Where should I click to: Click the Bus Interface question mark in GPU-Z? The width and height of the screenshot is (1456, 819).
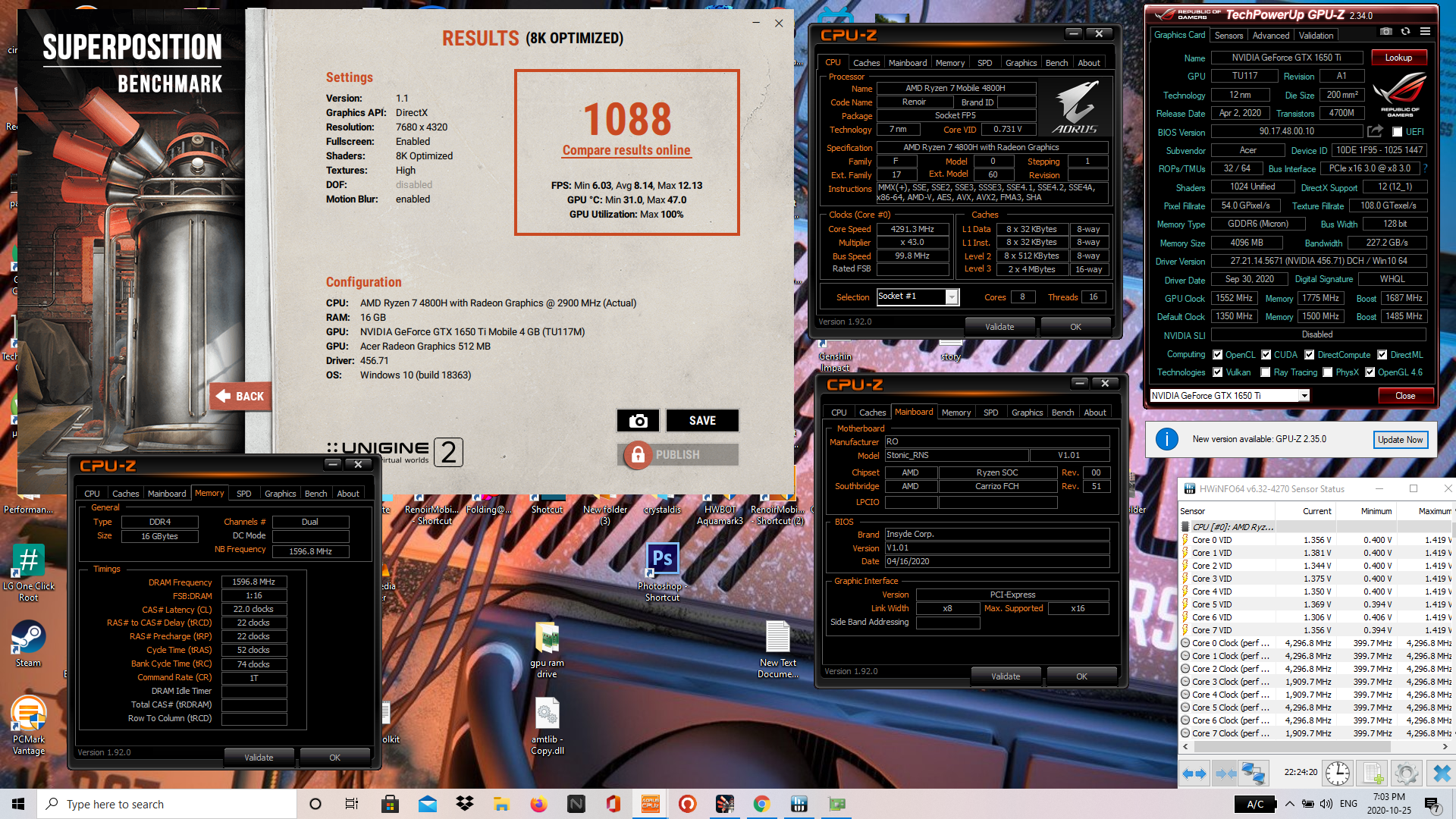[x=1425, y=168]
